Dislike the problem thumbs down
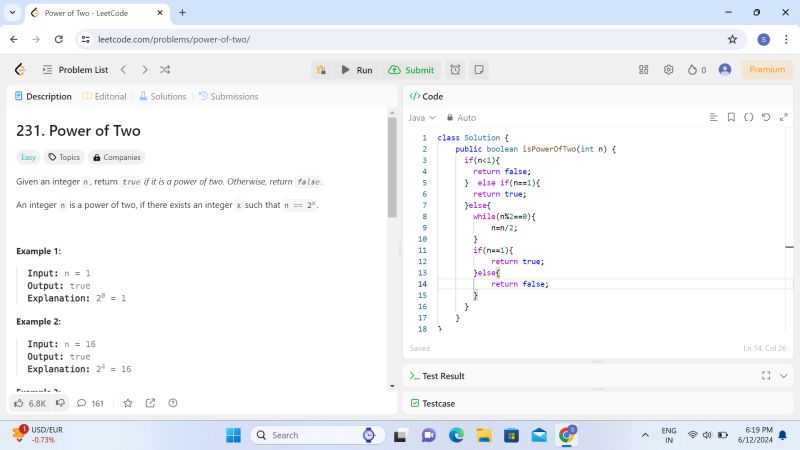800x450 pixels. [60, 403]
